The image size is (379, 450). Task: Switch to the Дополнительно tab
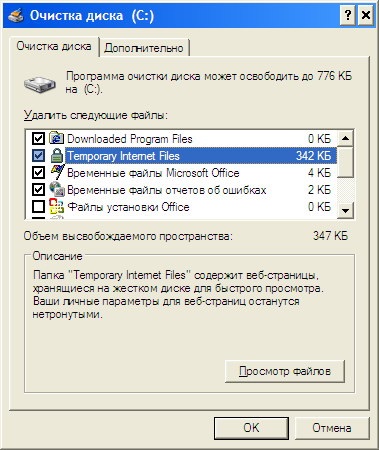tap(144, 48)
